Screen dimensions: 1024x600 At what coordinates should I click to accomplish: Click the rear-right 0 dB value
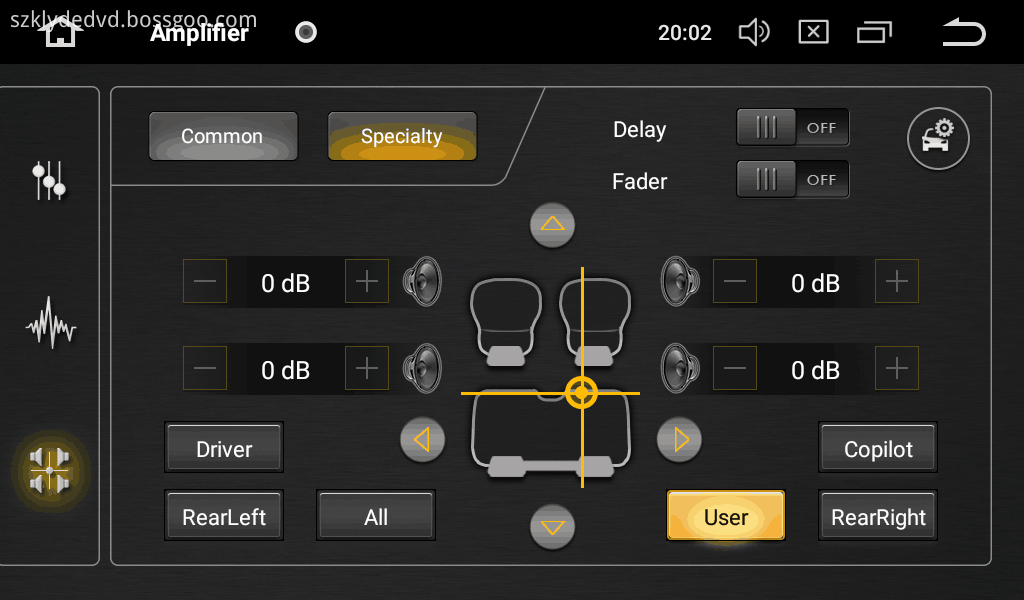coord(816,370)
